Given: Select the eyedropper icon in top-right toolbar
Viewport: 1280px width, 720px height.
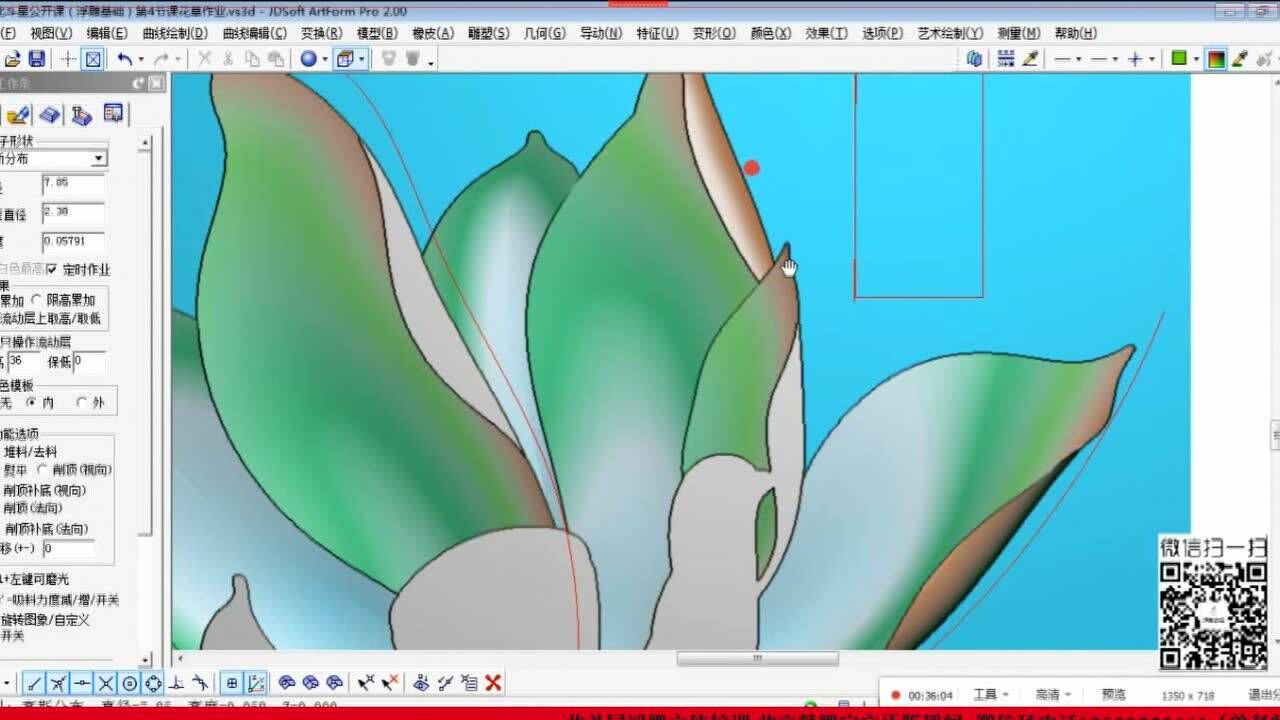Looking at the screenshot, I should pos(1029,59).
